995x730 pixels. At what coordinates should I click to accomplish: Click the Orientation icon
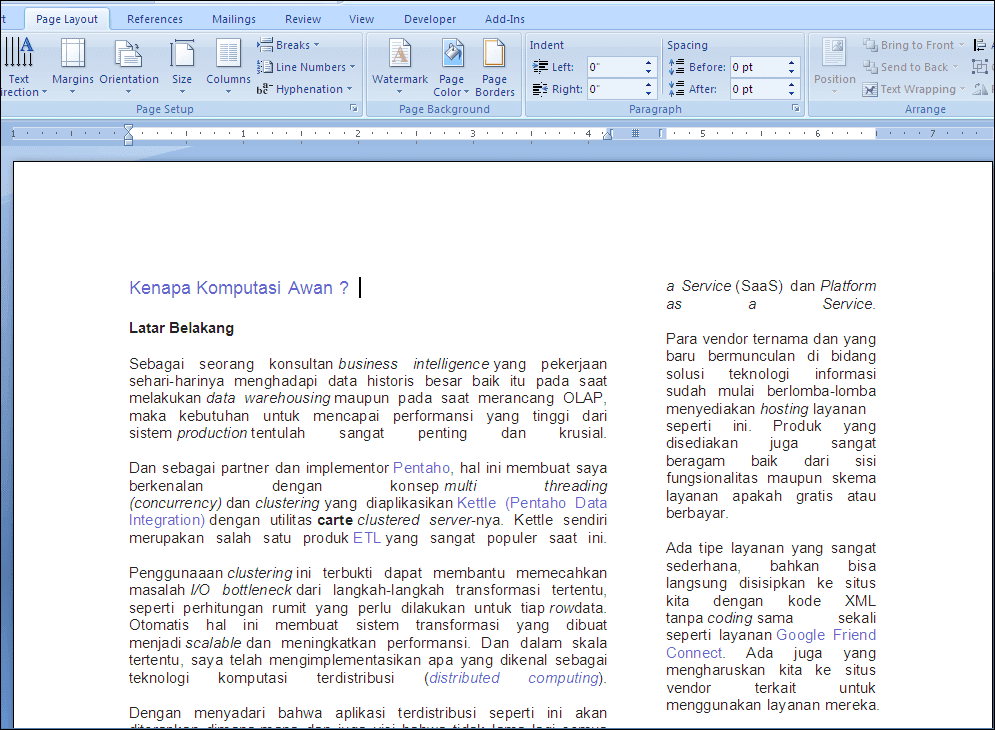click(x=128, y=62)
